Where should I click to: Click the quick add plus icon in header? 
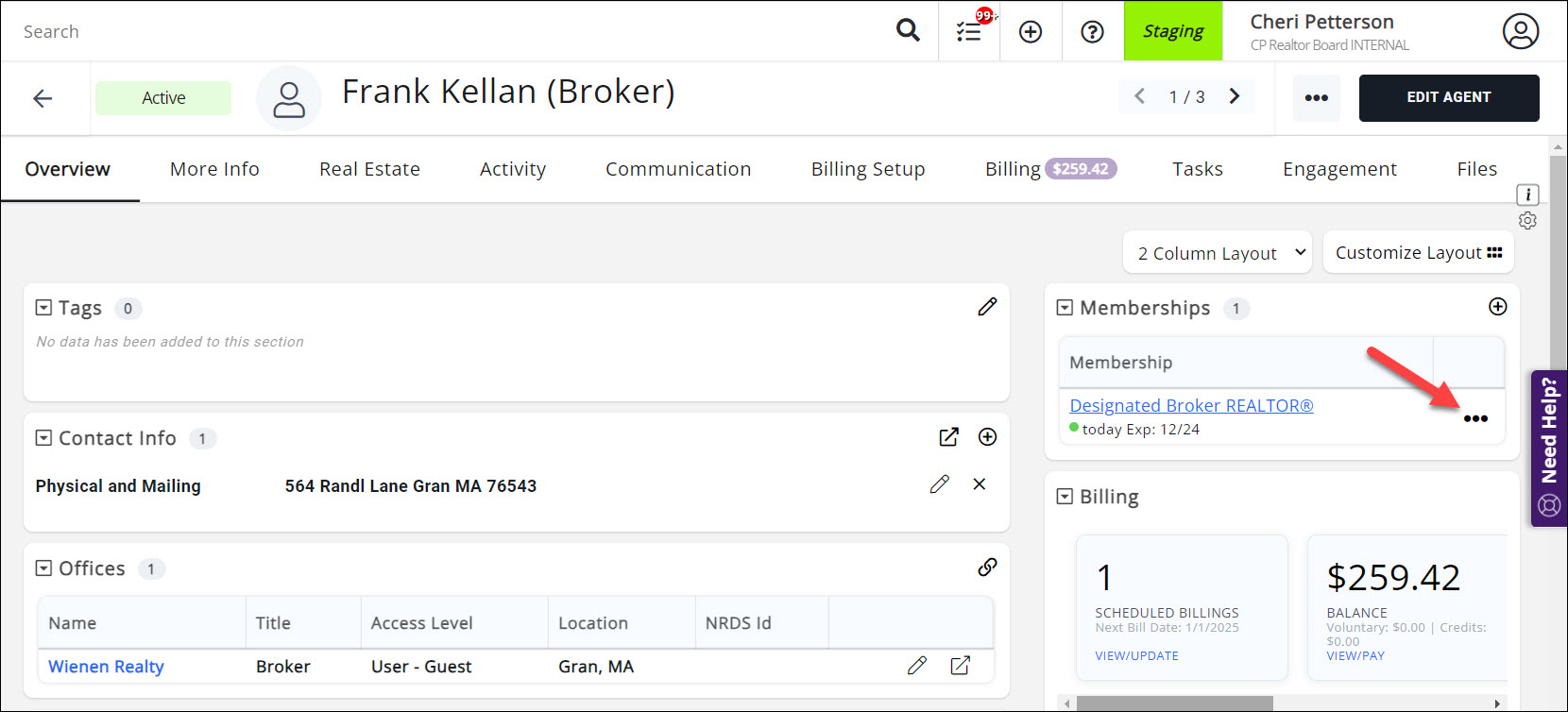1031,32
